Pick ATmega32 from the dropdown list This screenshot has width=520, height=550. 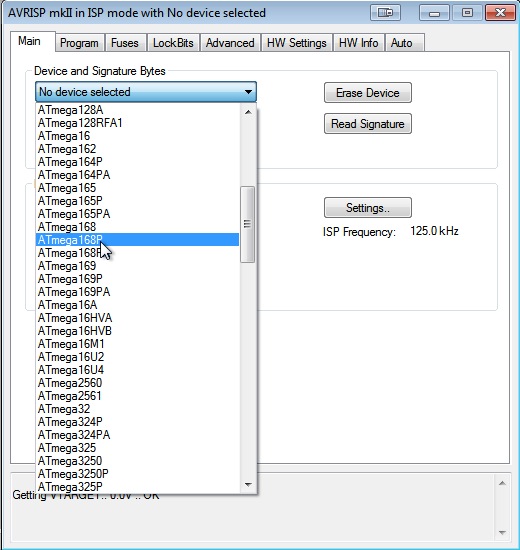[x=137, y=409]
